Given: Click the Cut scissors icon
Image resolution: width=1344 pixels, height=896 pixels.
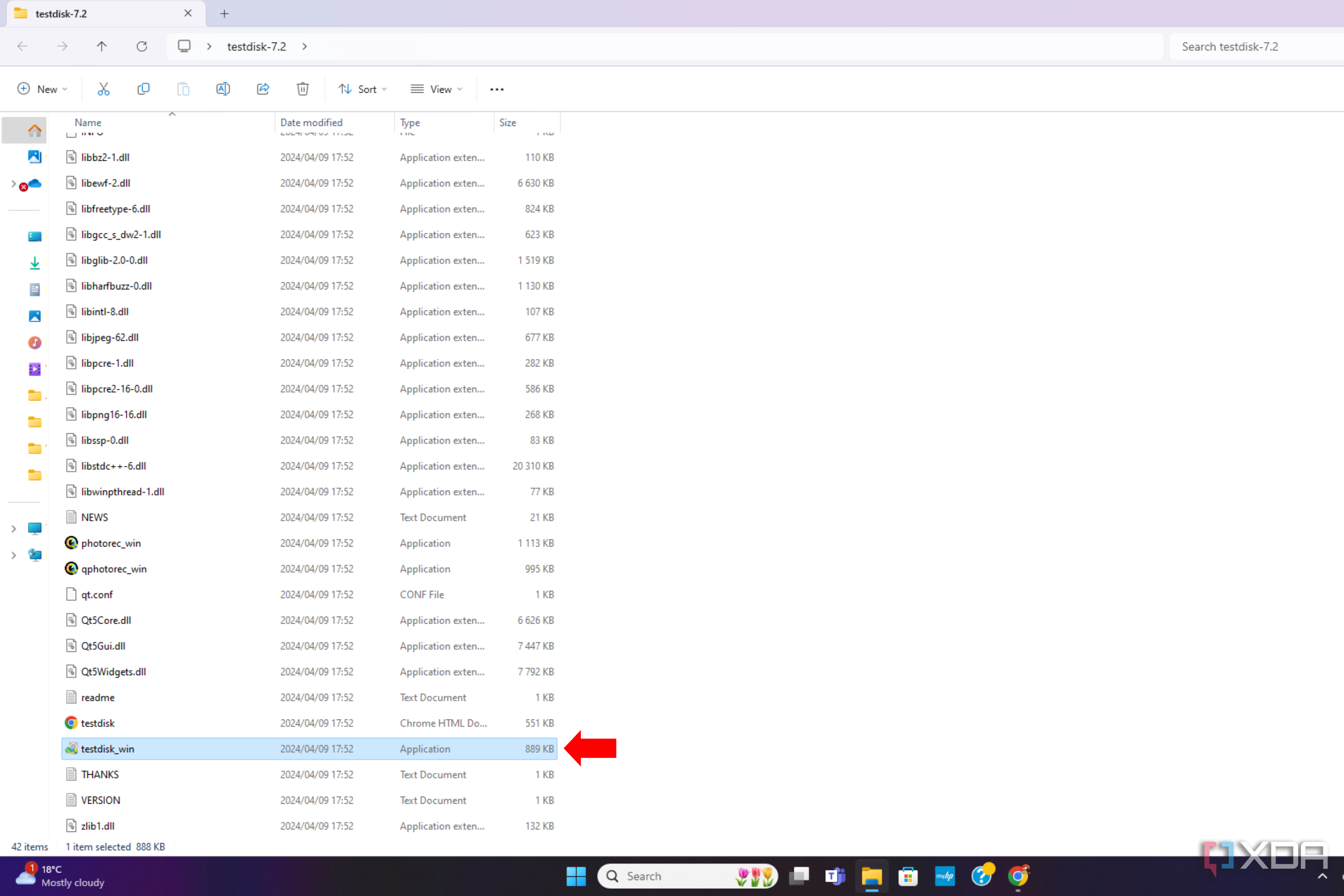Looking at the screenshot, I should (x=103, y=89).
